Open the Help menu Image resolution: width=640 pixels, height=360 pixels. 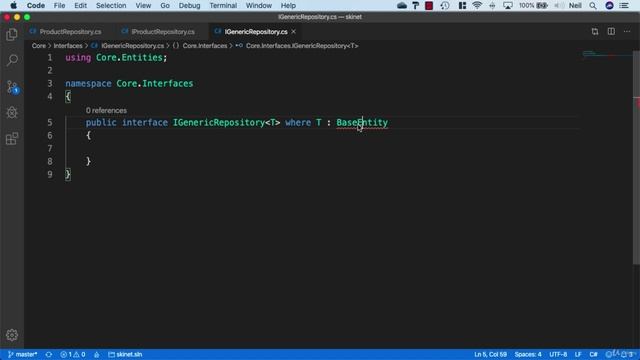pyautogui.click(x=288, y=5)
